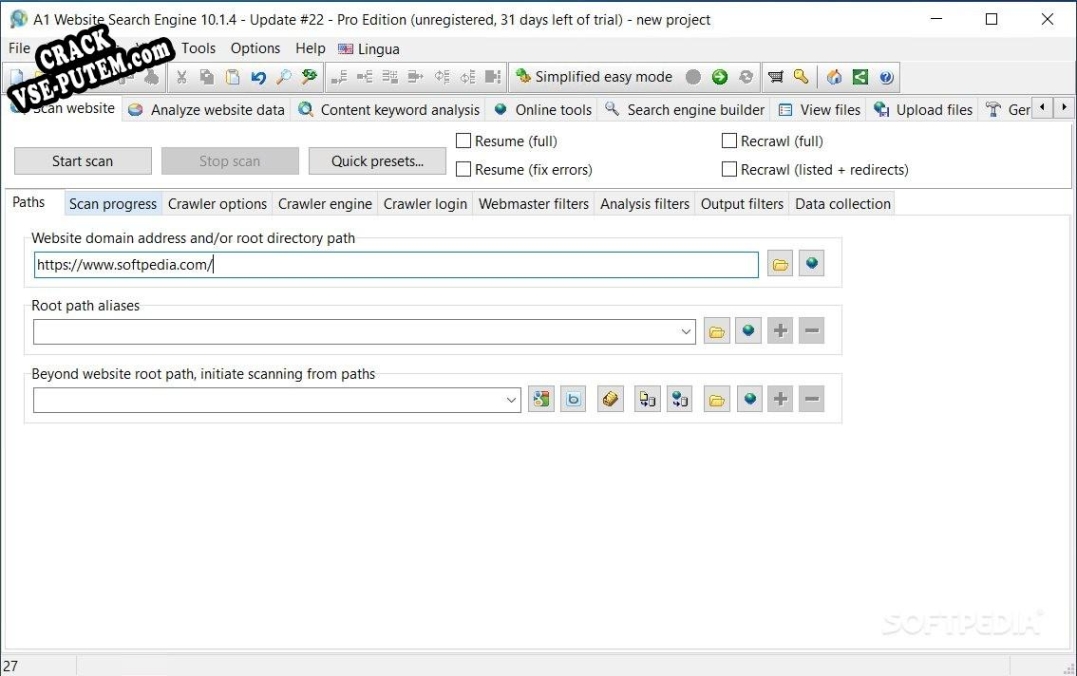Screen dimensions: 1077x676
Task: Click the Bing icon in scanning paths row
Action: pyautogui.click(x=573, y=399)
